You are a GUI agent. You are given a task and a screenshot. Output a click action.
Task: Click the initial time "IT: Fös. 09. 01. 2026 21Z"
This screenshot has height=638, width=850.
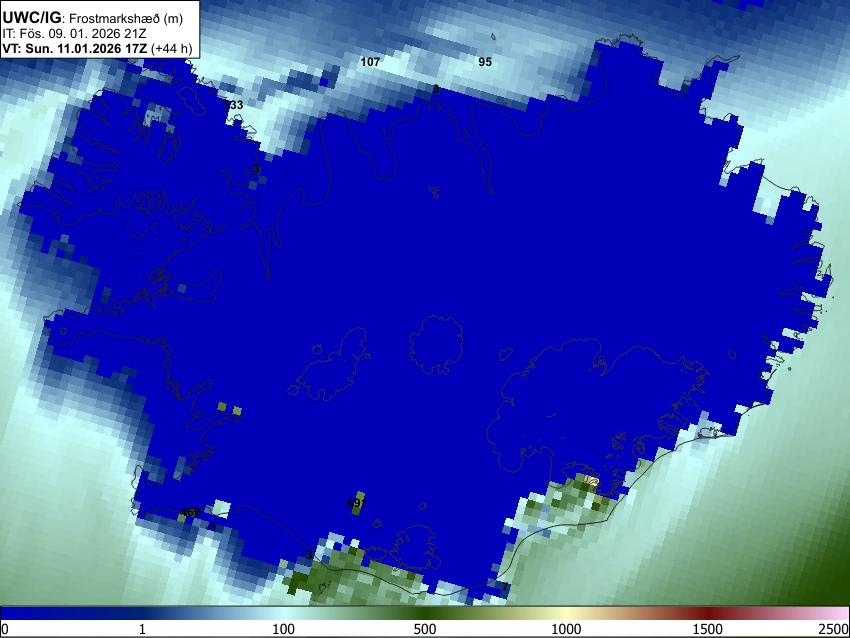click(74, 34)
